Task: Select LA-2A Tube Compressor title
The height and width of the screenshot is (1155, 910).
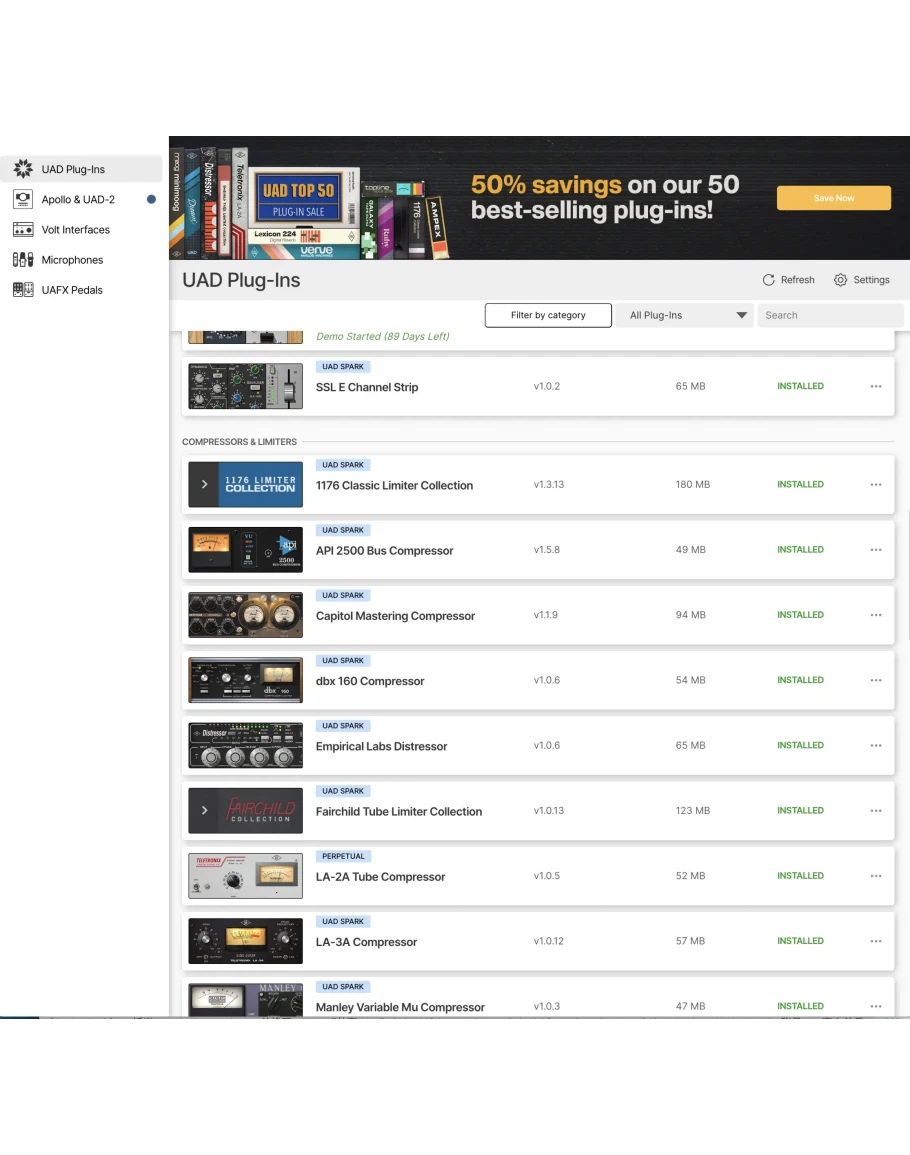Action: 380,877
